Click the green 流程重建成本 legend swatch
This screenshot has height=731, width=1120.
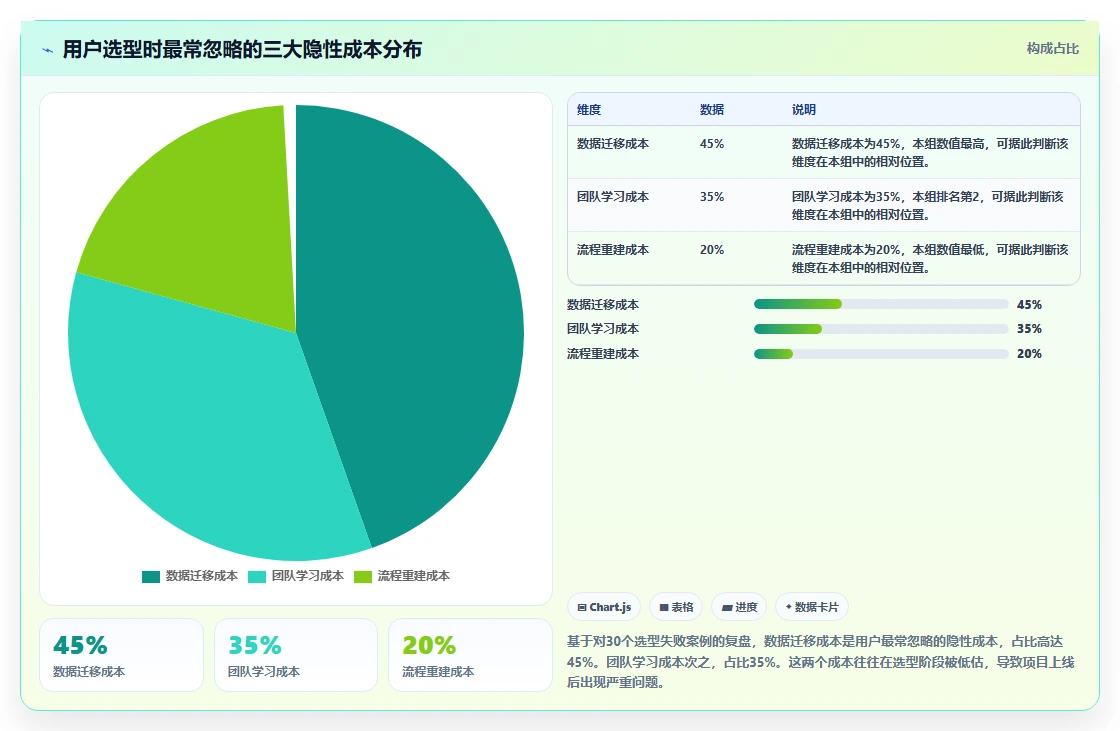tap(363, 577)
